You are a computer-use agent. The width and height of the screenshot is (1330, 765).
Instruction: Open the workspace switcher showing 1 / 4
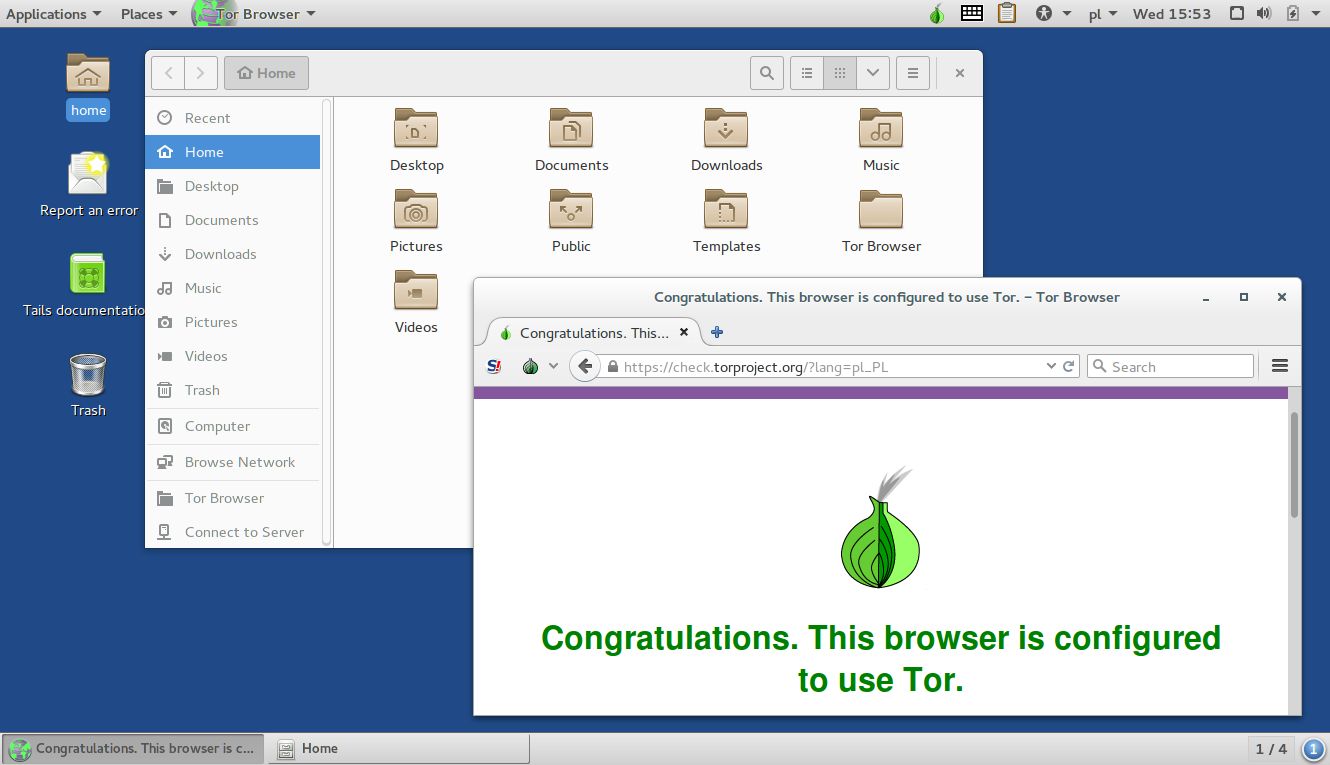(1271, 748)
